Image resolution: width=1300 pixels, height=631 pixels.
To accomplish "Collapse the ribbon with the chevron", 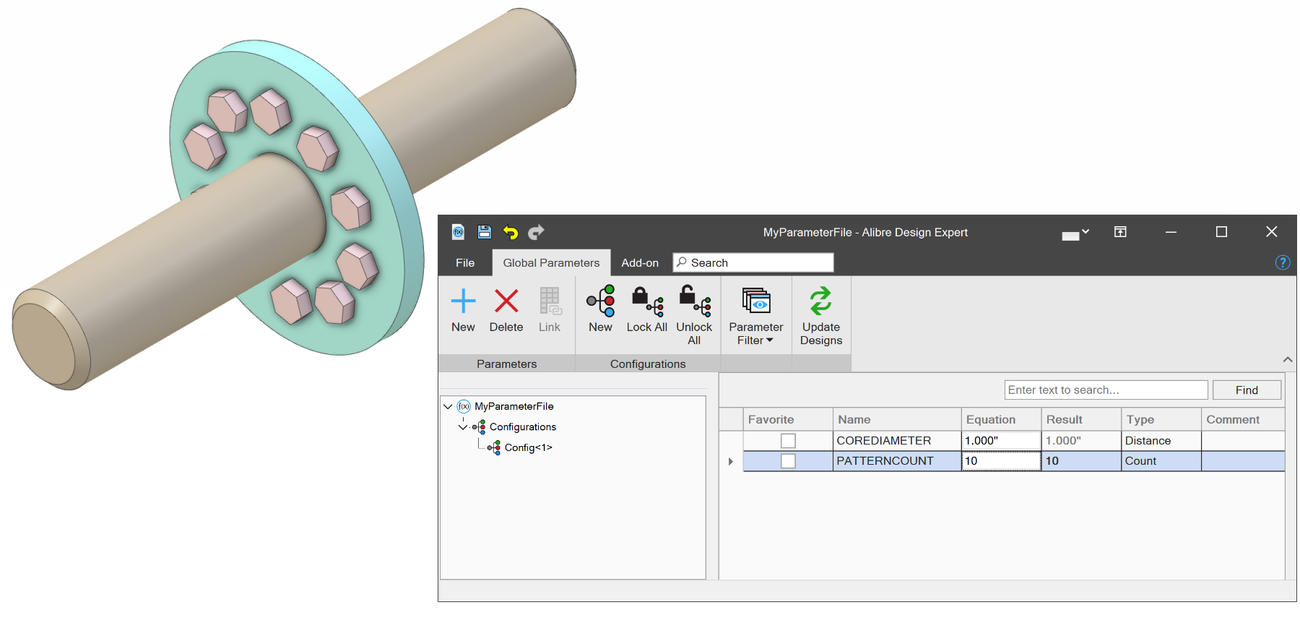I will coord(1287,360).
